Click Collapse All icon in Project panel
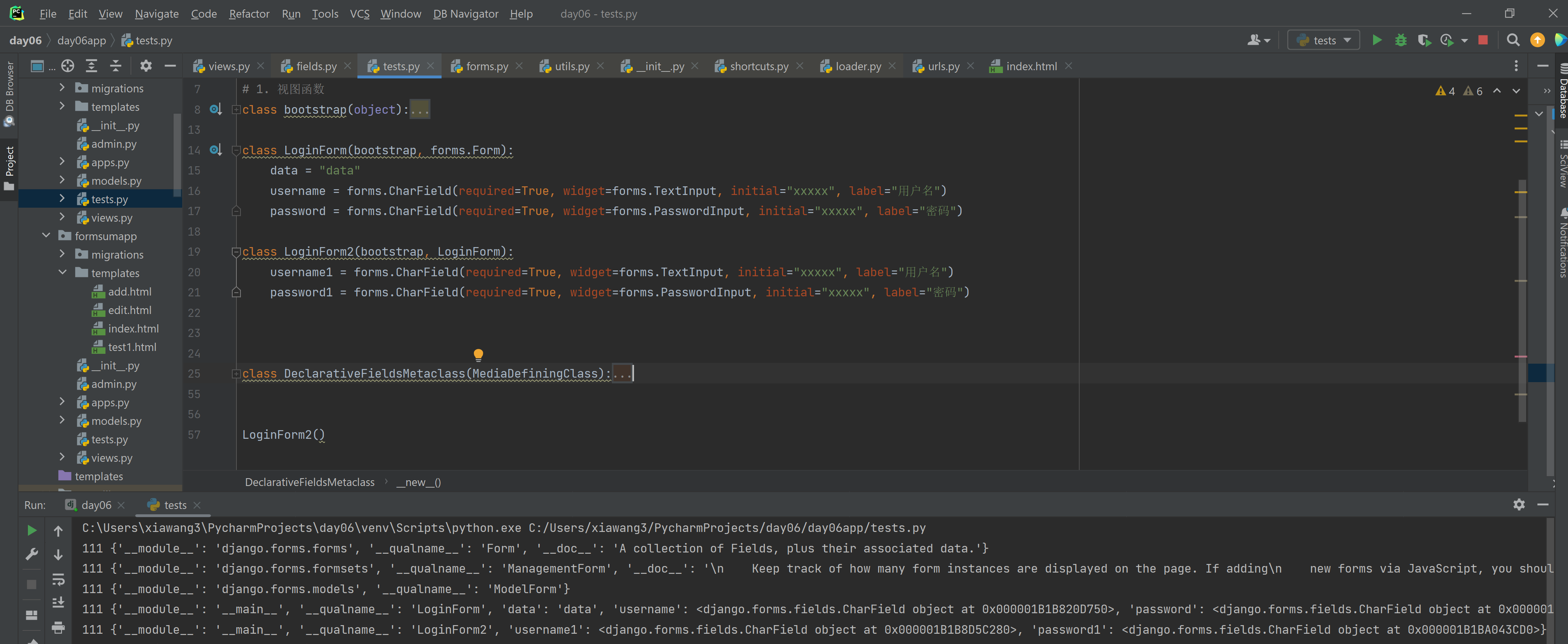The height and width of the screenshot is (644, 1568). pyautogui.click(x=116, y=66)
